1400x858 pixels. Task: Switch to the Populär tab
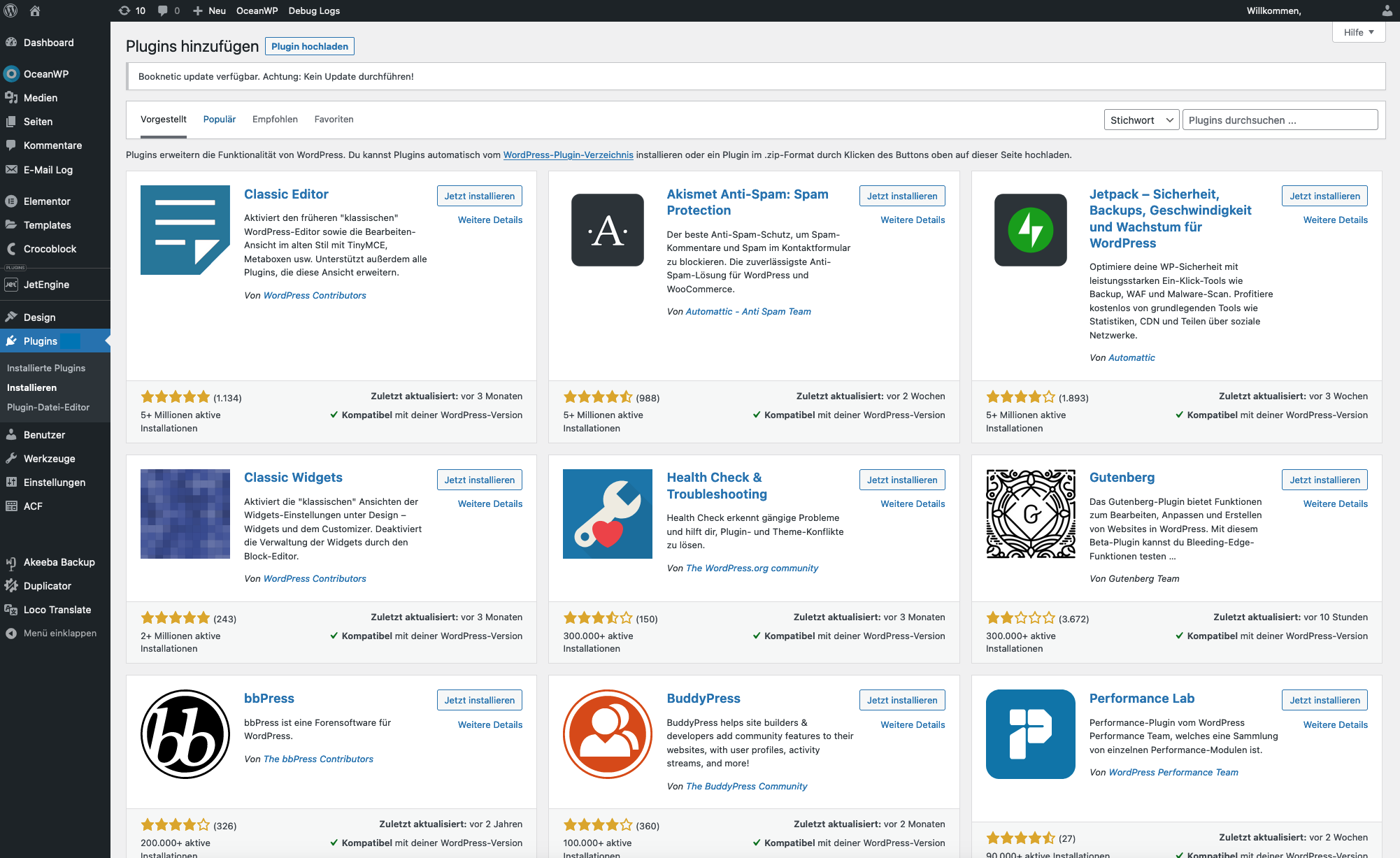point(220,120)
